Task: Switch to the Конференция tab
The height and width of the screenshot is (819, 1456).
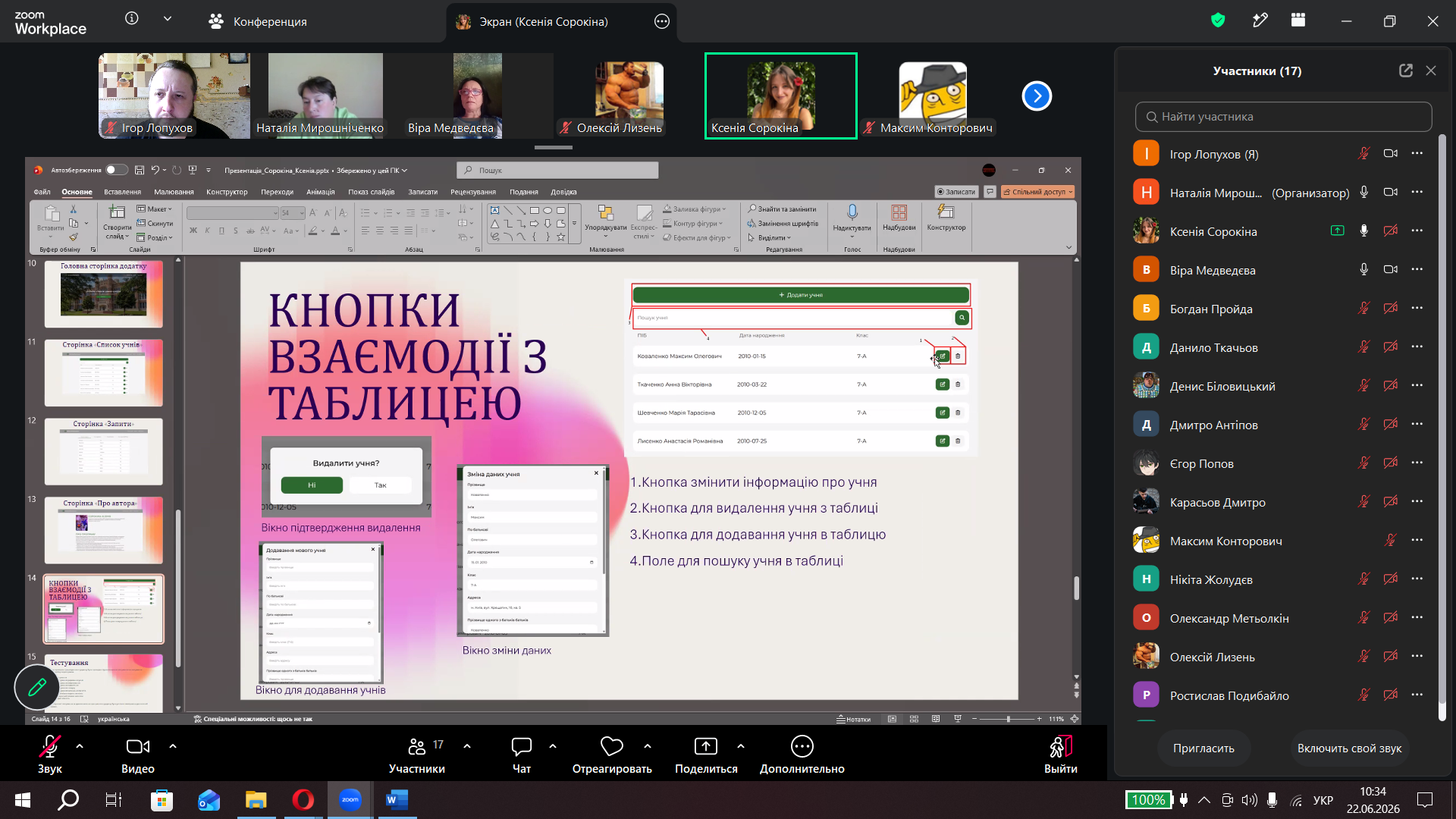Action: click(x=258, y=21)
